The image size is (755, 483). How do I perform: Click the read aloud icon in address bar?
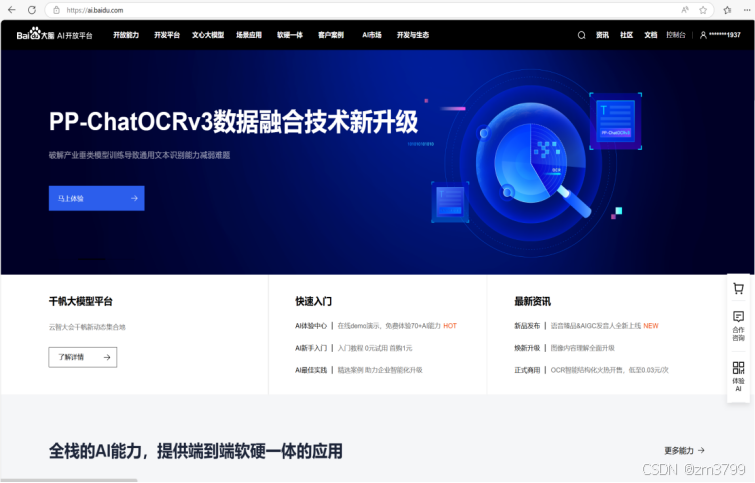click(x=685, y=10)
